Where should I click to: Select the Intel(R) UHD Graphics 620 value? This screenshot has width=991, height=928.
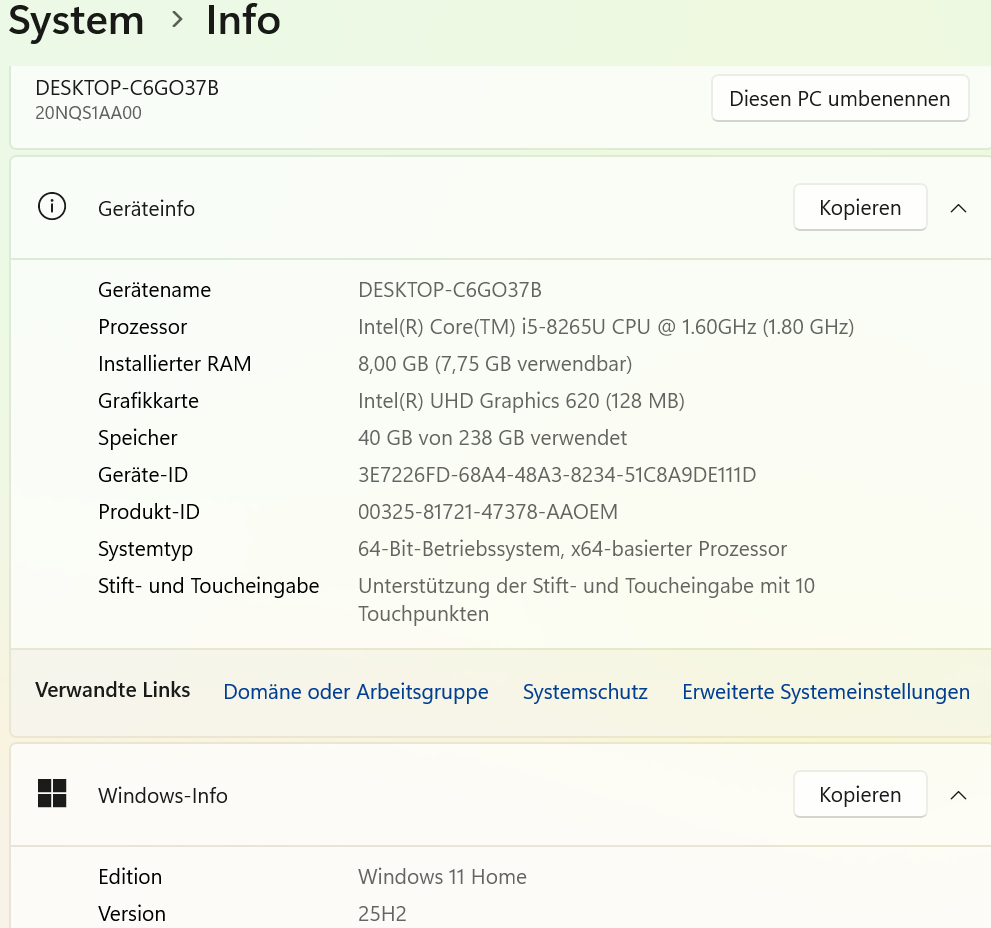pos(521,400)
